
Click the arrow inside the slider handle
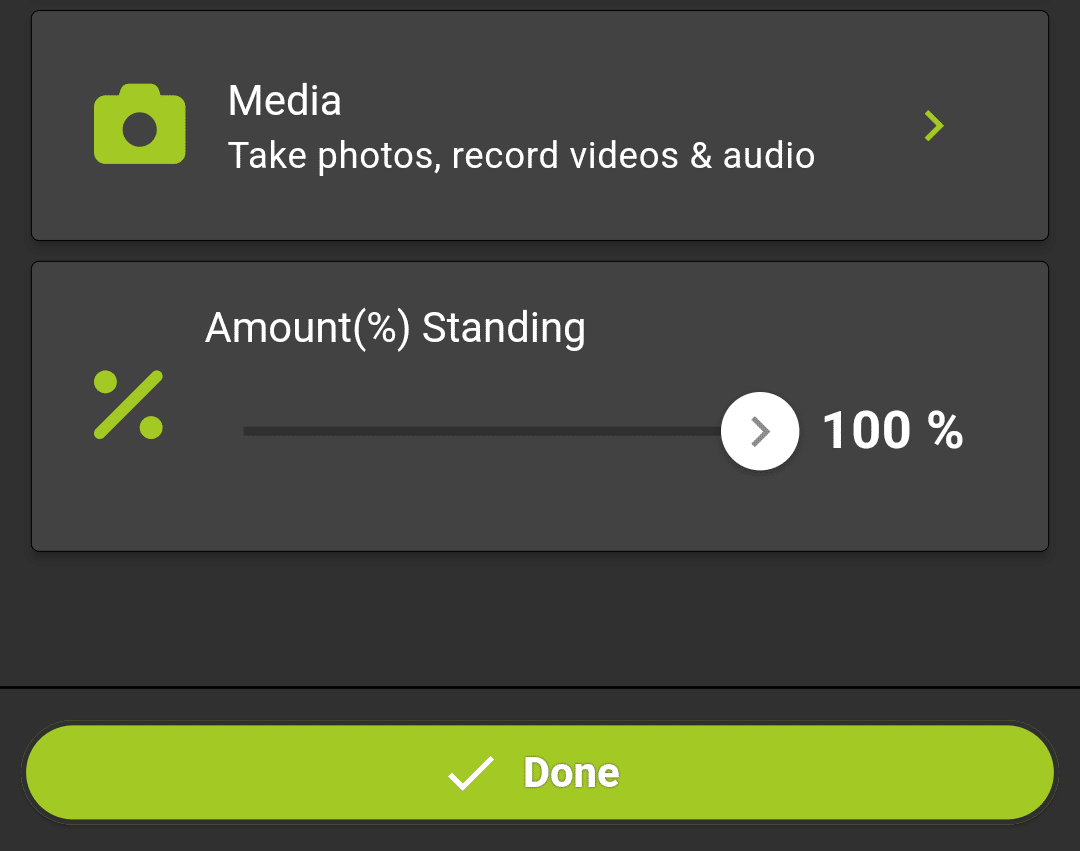[761, 431]
